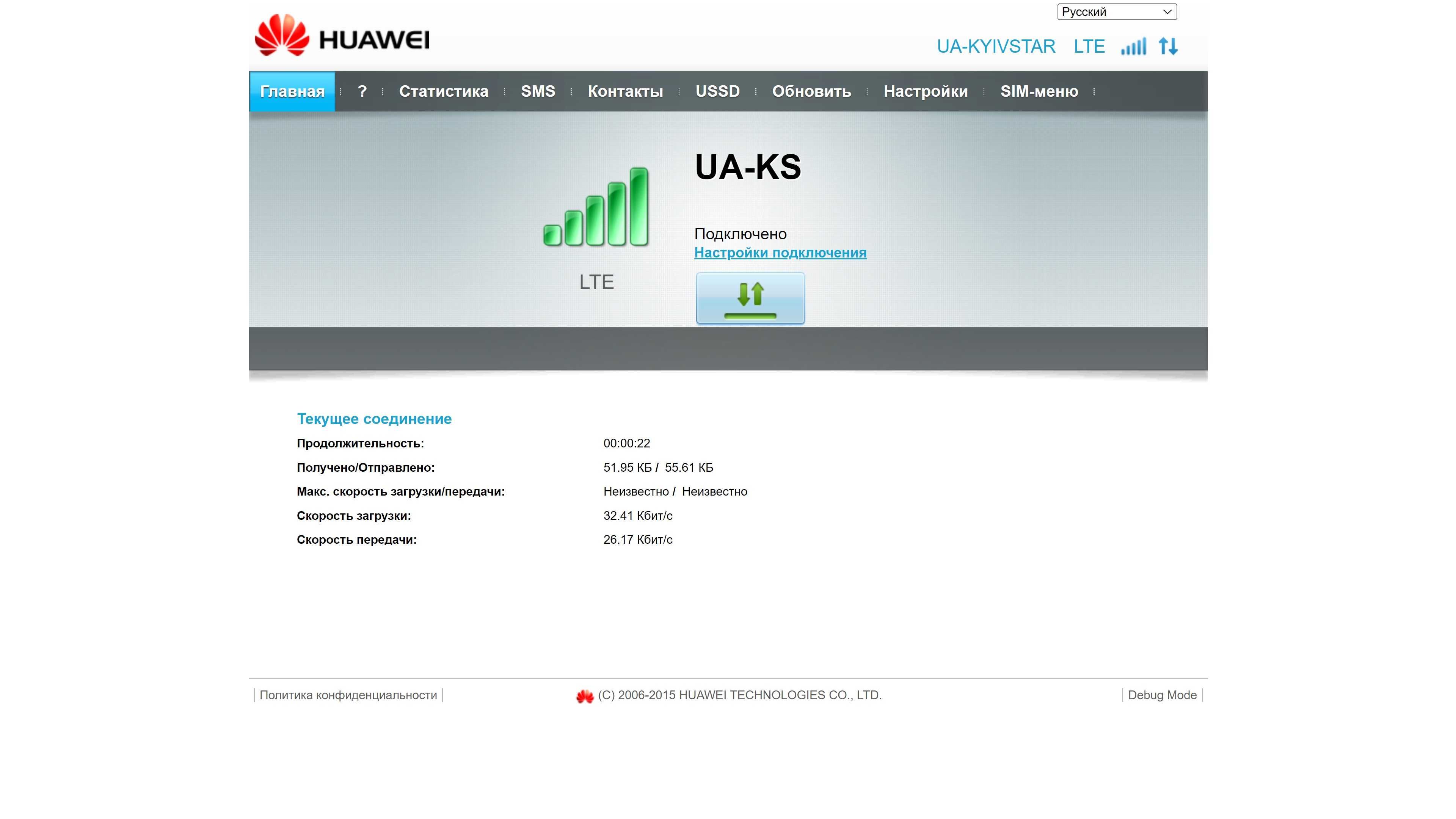
Task: Open the Контакты tab
Action: pyautogui.click(x=625, y=91)
